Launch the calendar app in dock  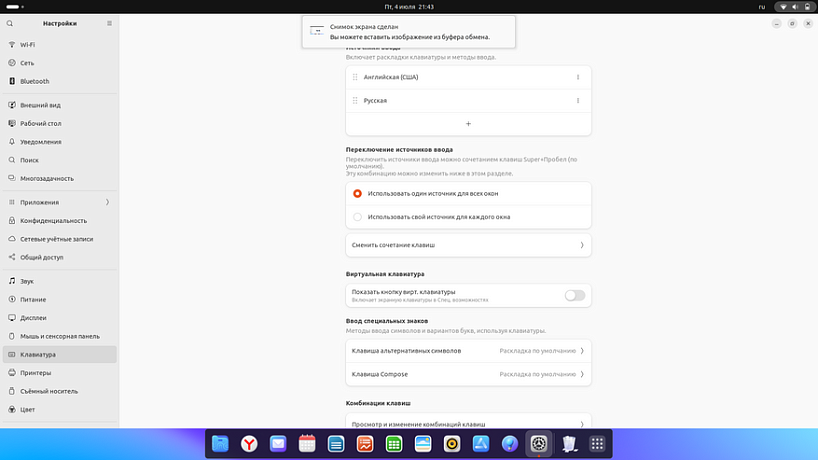pos(307,443)
